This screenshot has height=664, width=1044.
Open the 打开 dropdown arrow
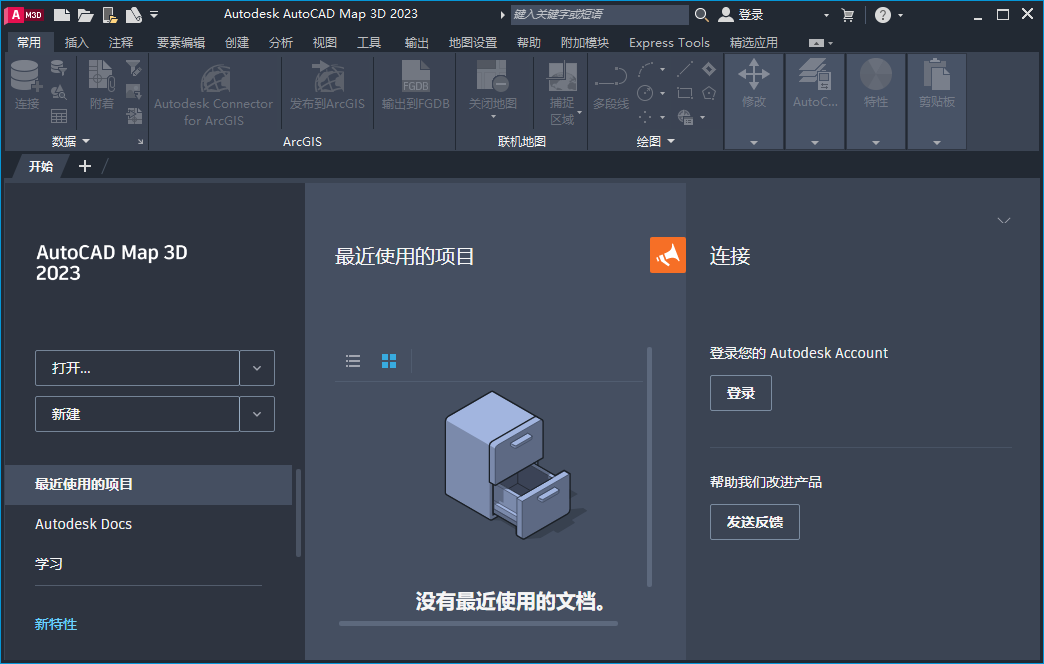[257, 368]
